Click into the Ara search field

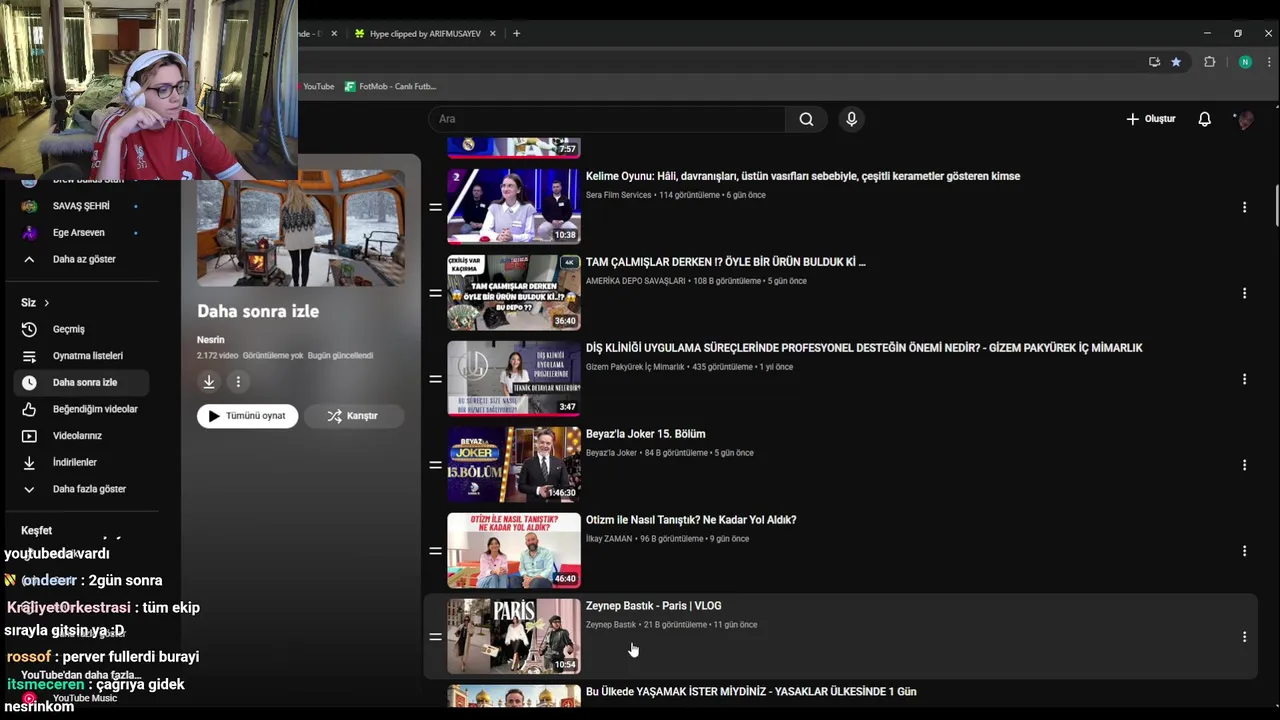[x=608, y=119]
